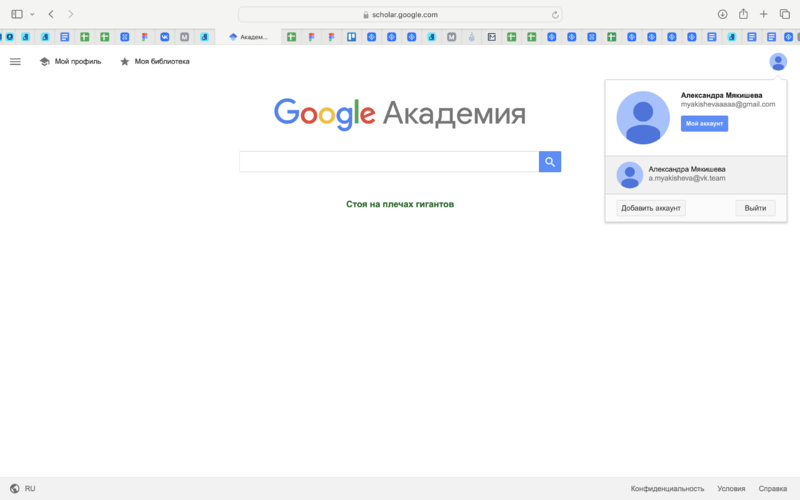Go forward with the forward arrow
The height and width of the screenshot is (500, 800).
pyautogui.click(x=70, y=14)
